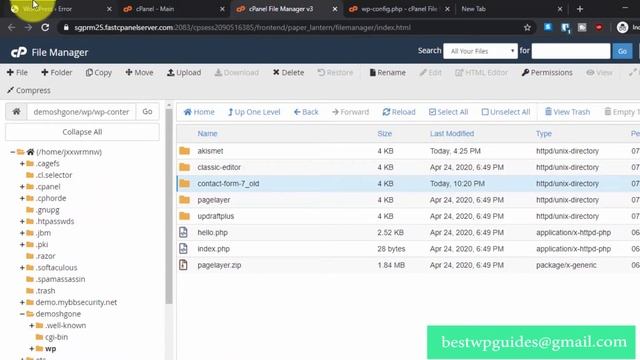640x360 pixels.
Task: Create a new Folder from toolbar
Action: click(57, 73)
